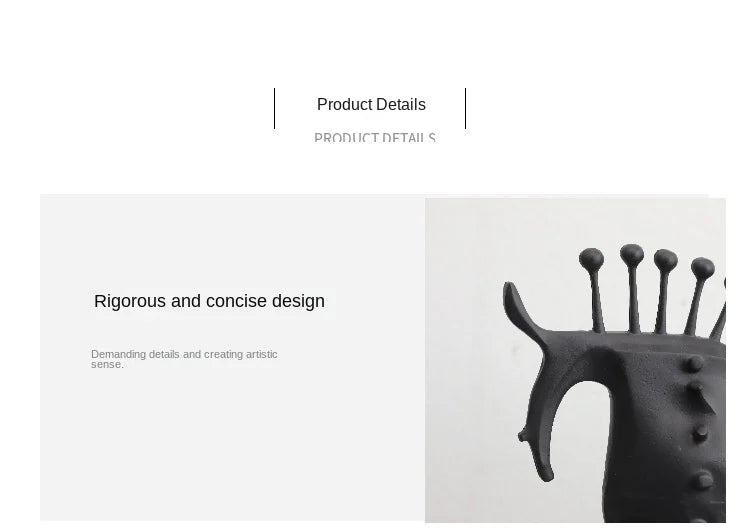Click empty gray panel area below the description
750x532 pixels.
(x=230, y=445)
